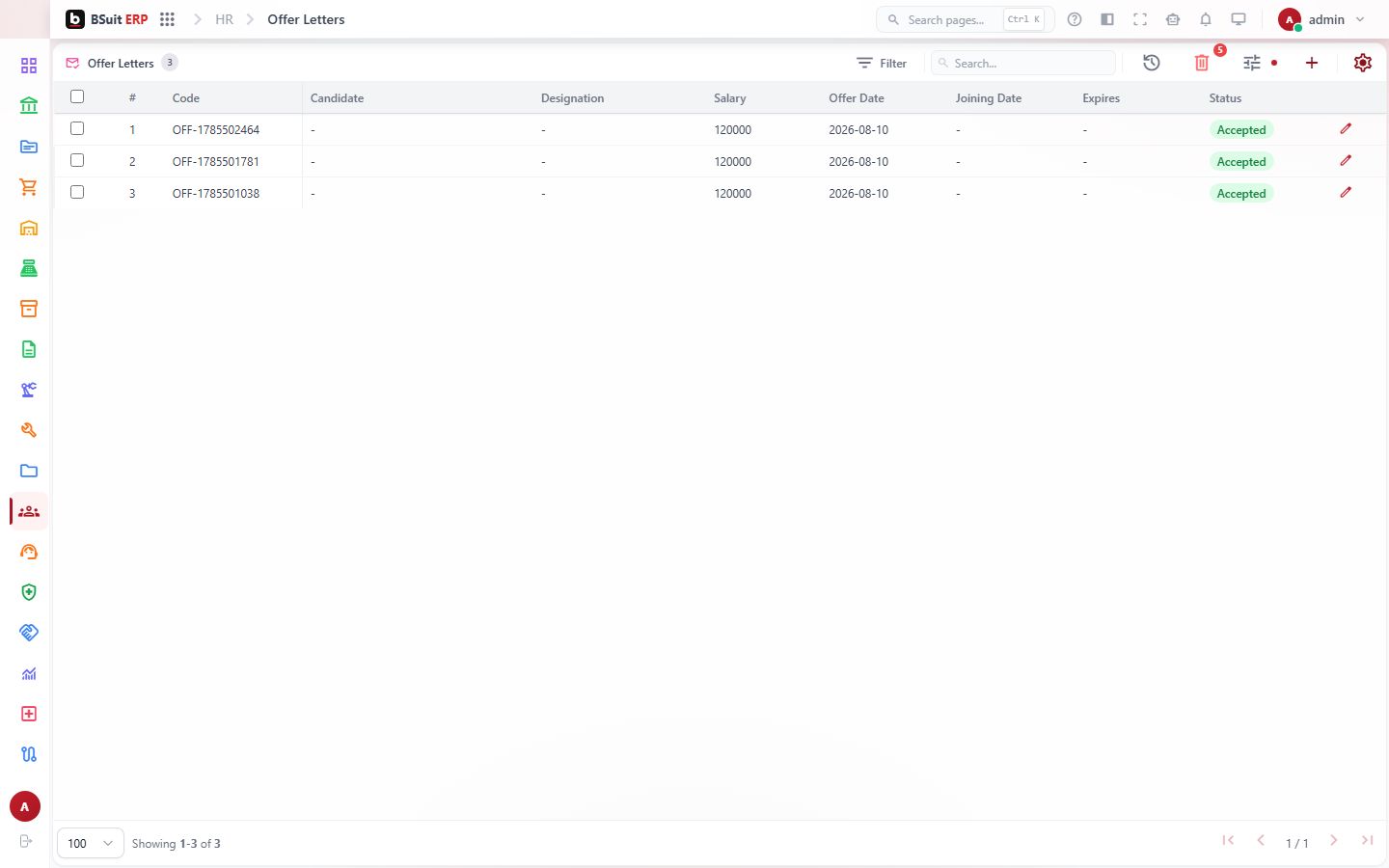Open the red gear settings icon

(1363, 63)
